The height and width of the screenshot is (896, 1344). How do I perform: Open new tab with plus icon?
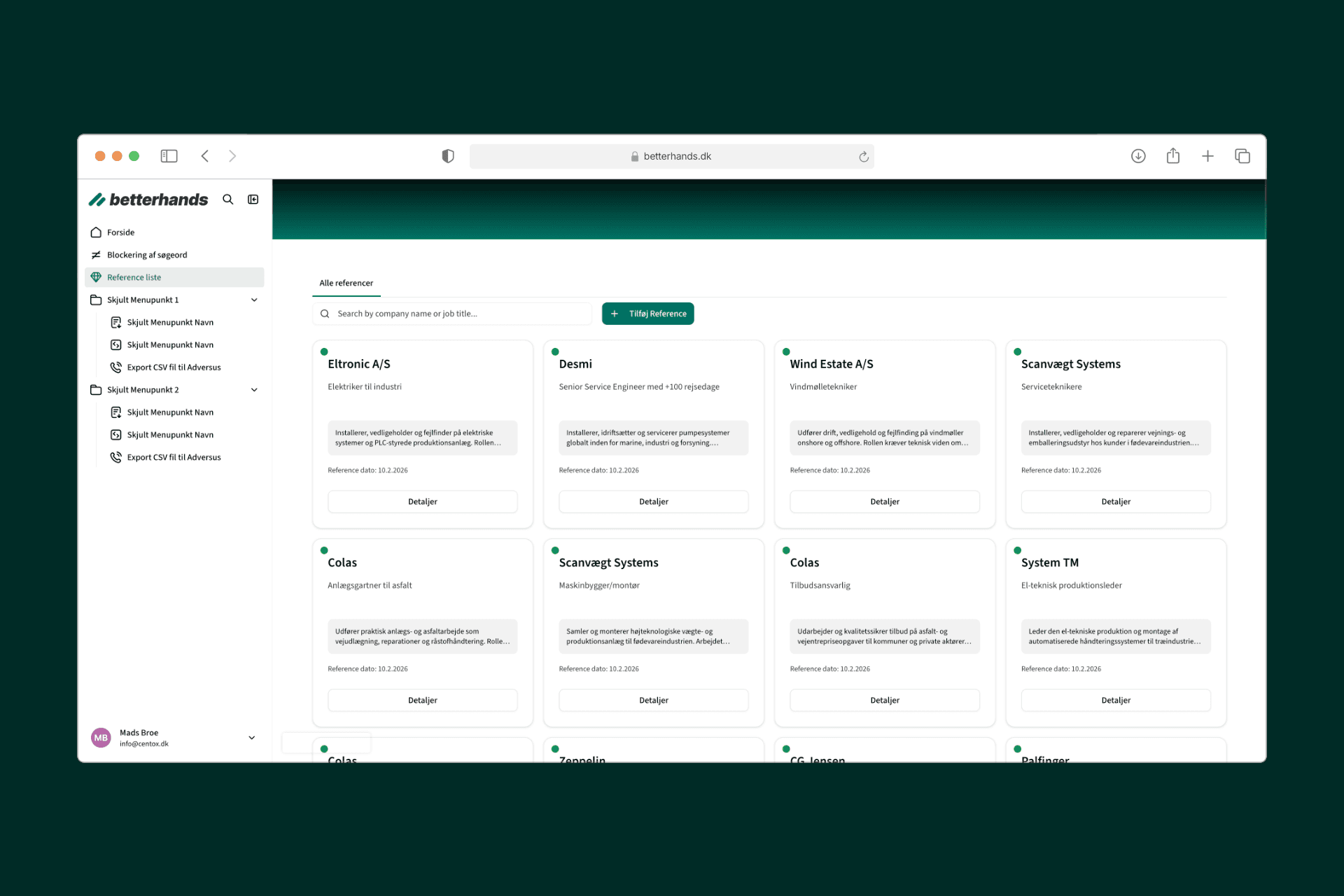pyautogui.click(x=1207, y=156)
